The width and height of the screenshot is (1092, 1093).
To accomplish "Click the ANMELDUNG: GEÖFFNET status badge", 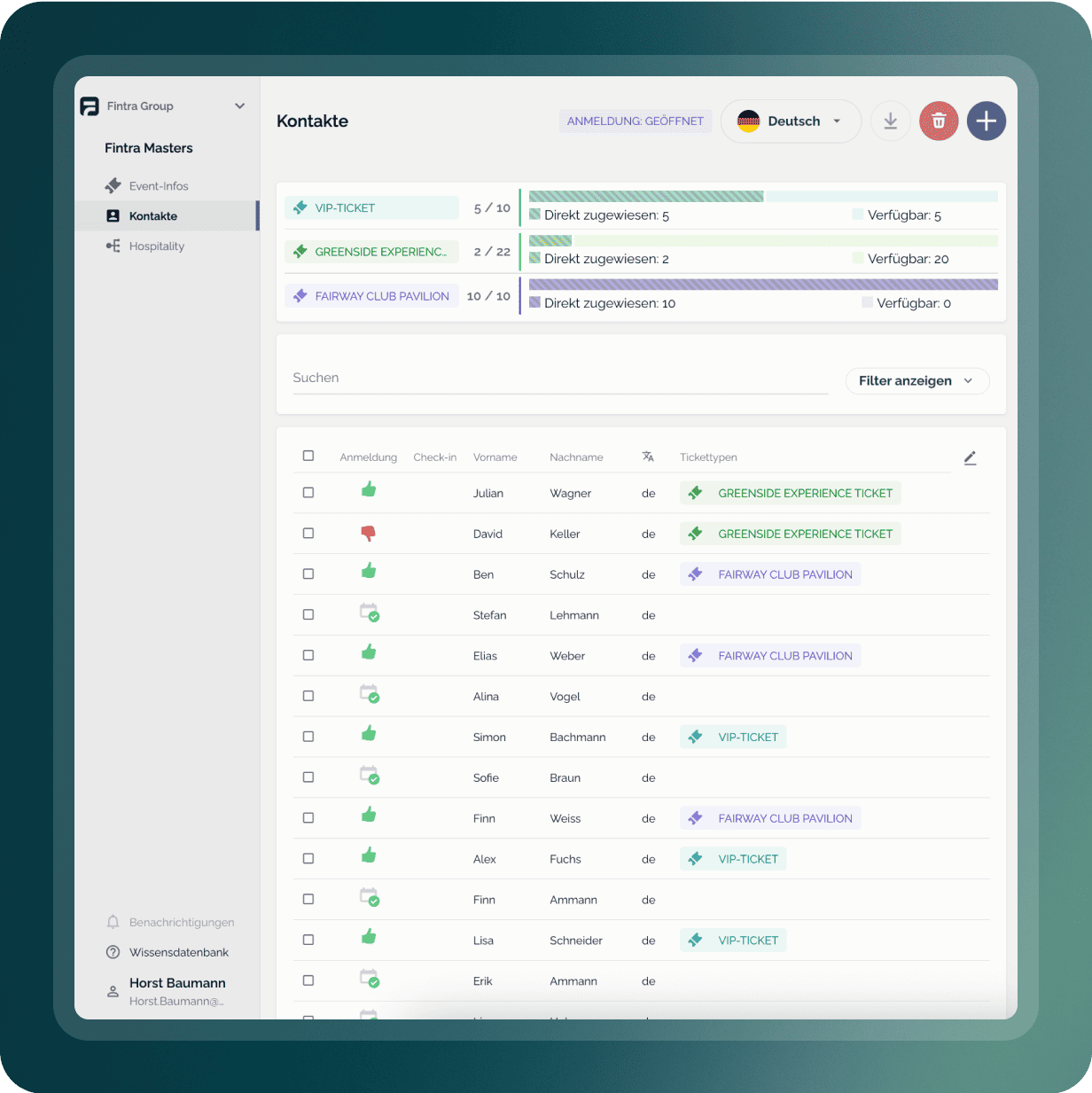I will click(636, 121).
